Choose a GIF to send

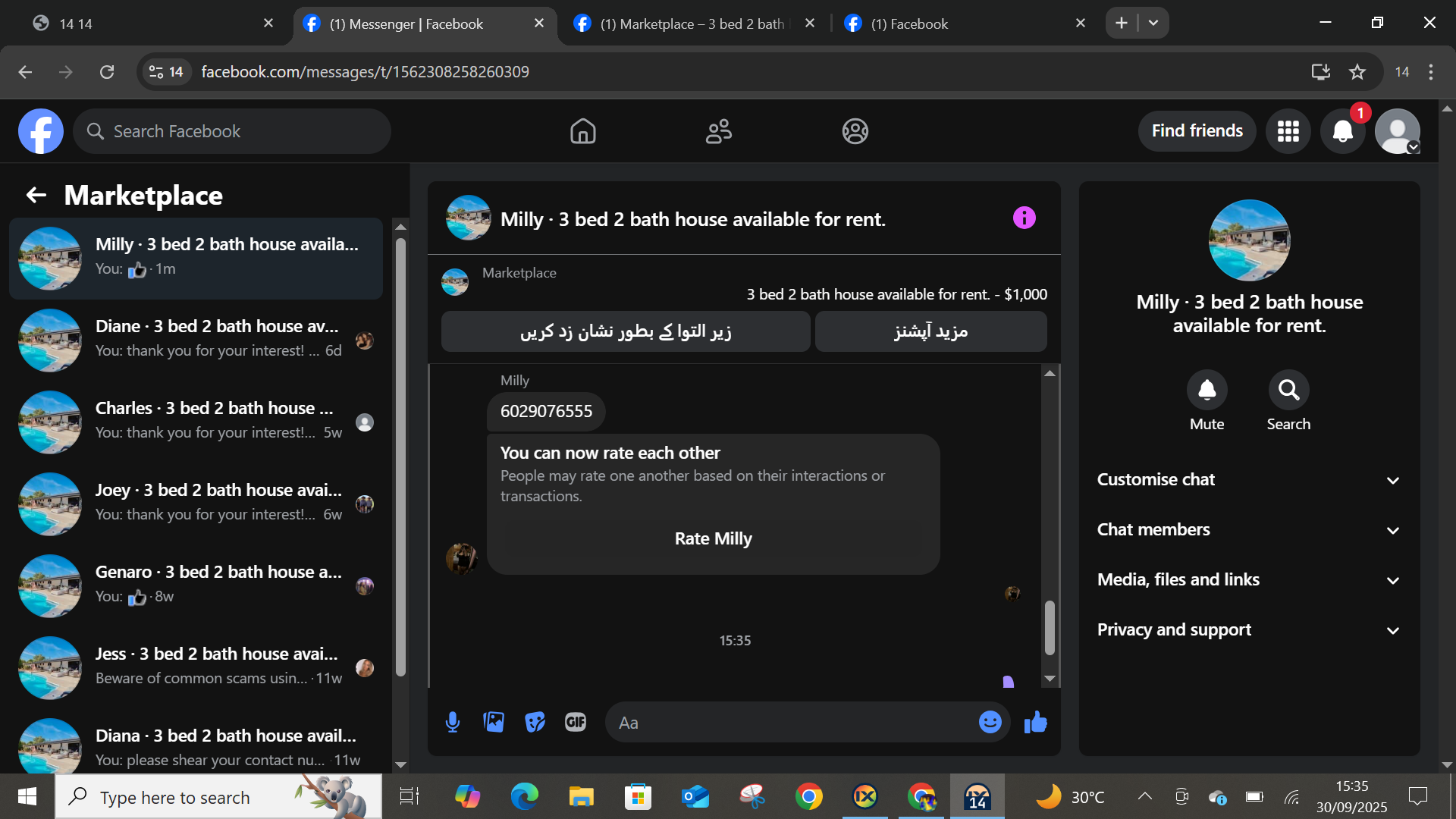tap(576, 722)
